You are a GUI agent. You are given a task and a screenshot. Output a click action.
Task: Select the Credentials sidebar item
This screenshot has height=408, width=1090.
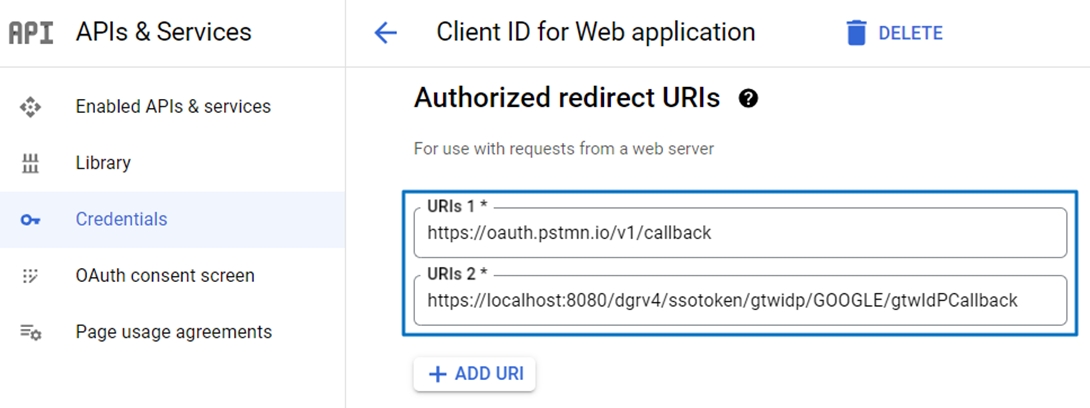[x=121, y=220]
